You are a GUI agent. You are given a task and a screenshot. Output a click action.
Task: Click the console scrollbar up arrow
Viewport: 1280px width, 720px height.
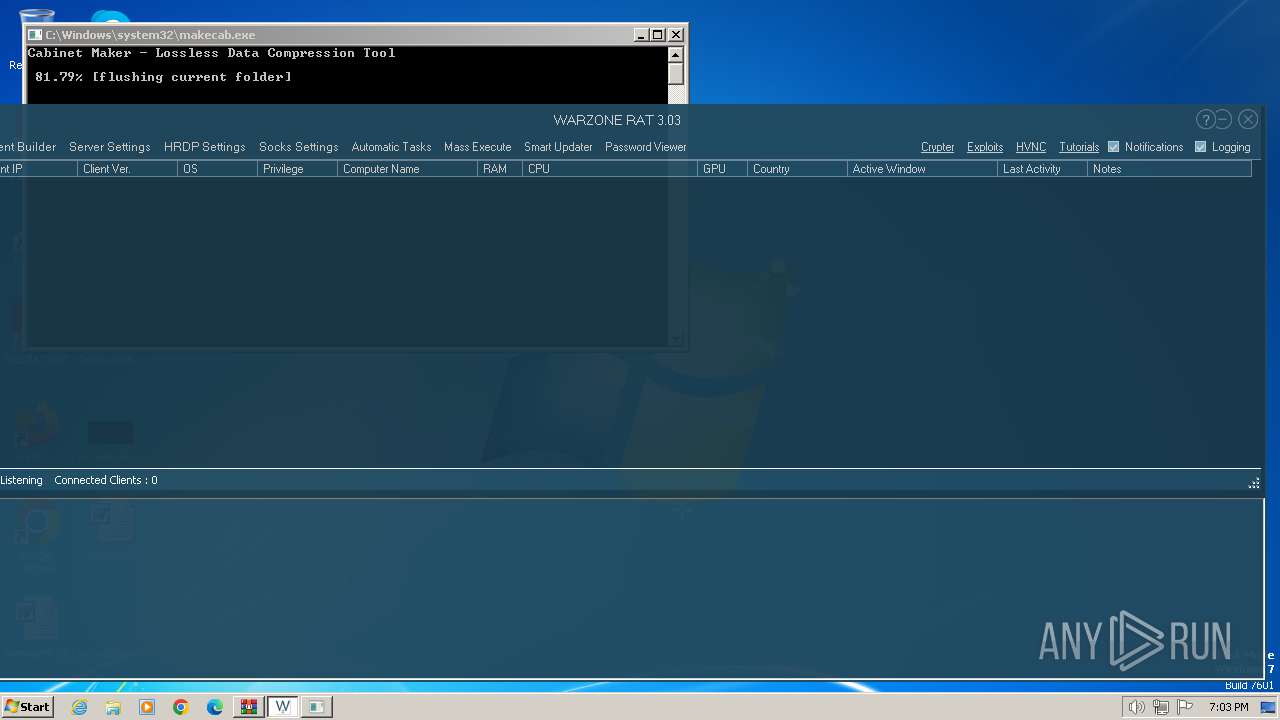pyautogui.click(x=676, y=54)
